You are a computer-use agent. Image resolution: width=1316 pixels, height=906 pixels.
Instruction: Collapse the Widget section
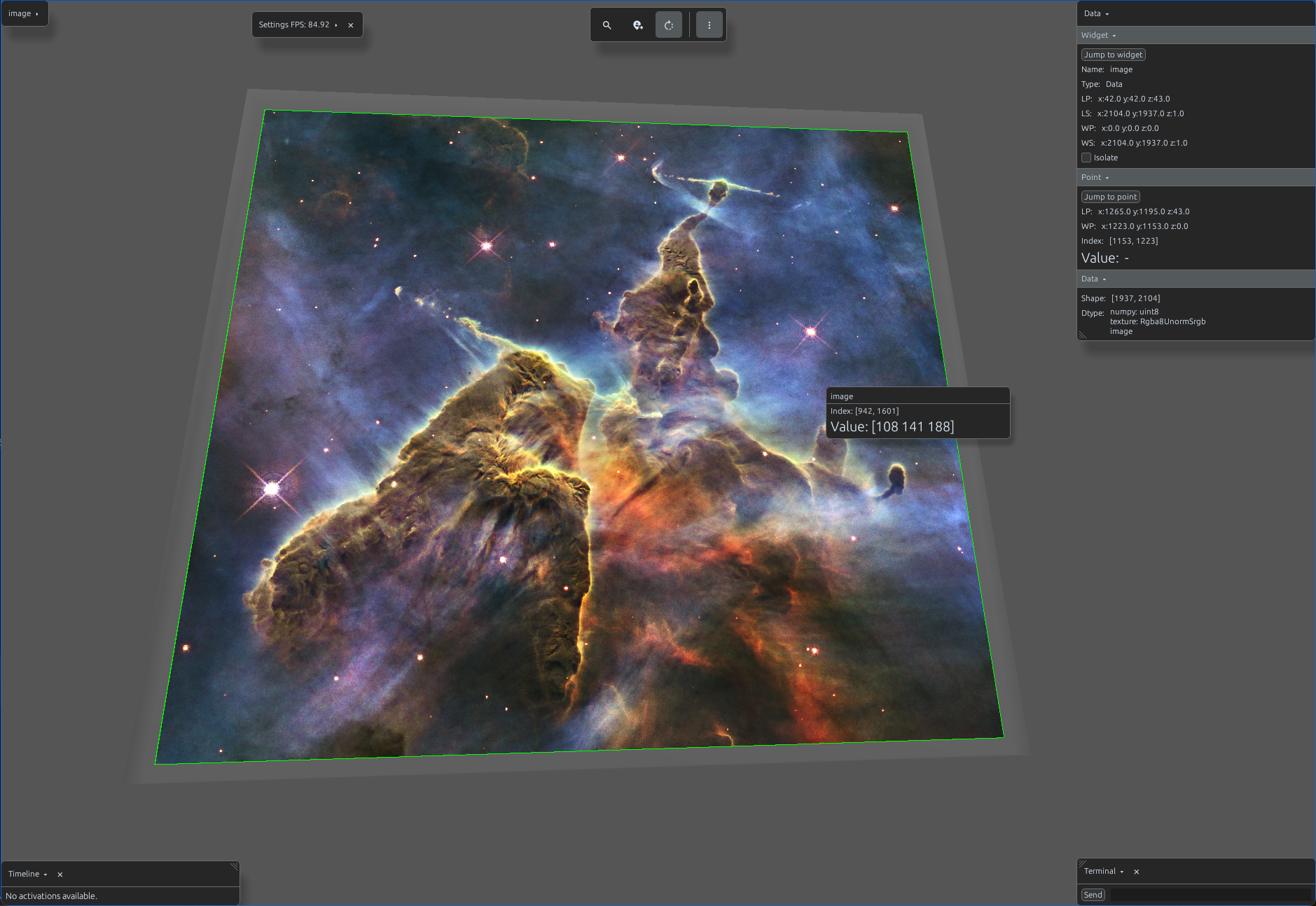click(1098, 35)
